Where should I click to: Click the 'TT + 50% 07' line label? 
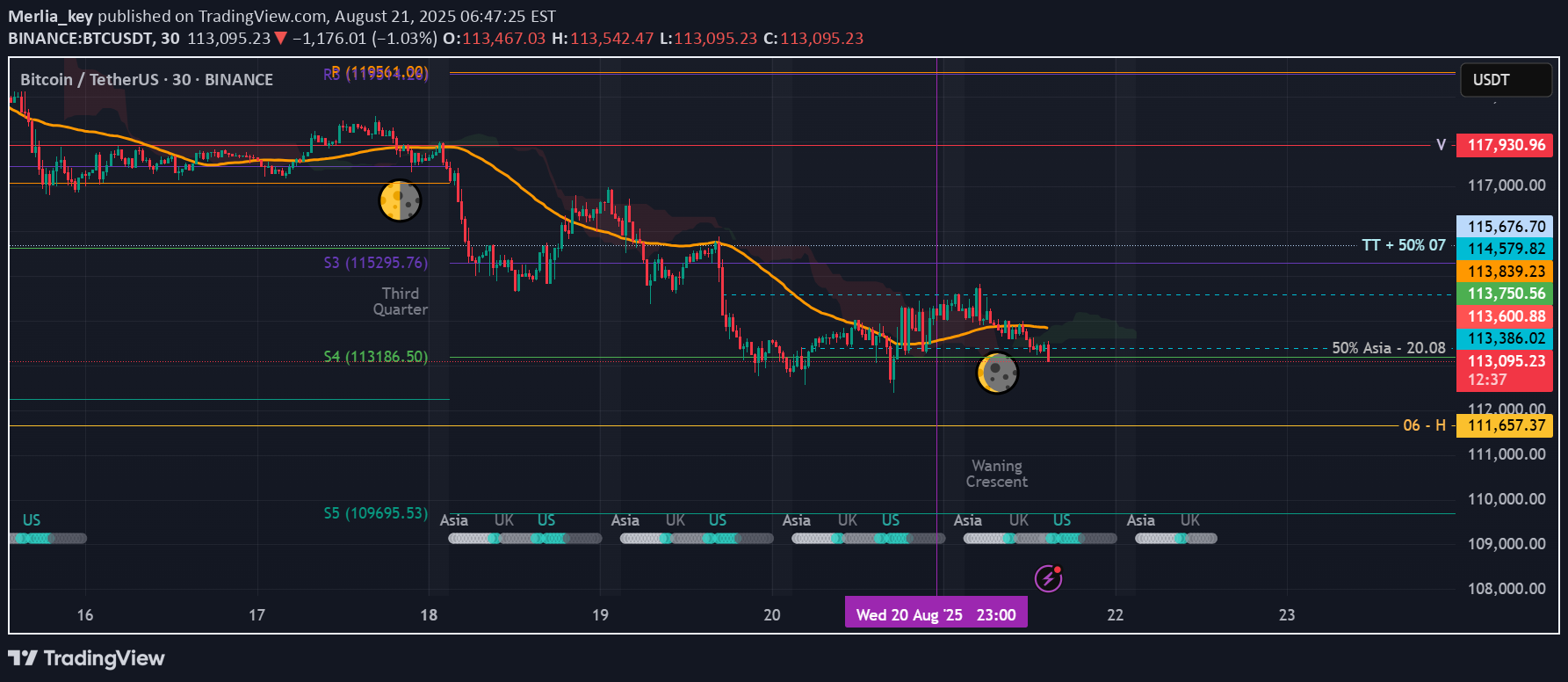pos(1404,245)
